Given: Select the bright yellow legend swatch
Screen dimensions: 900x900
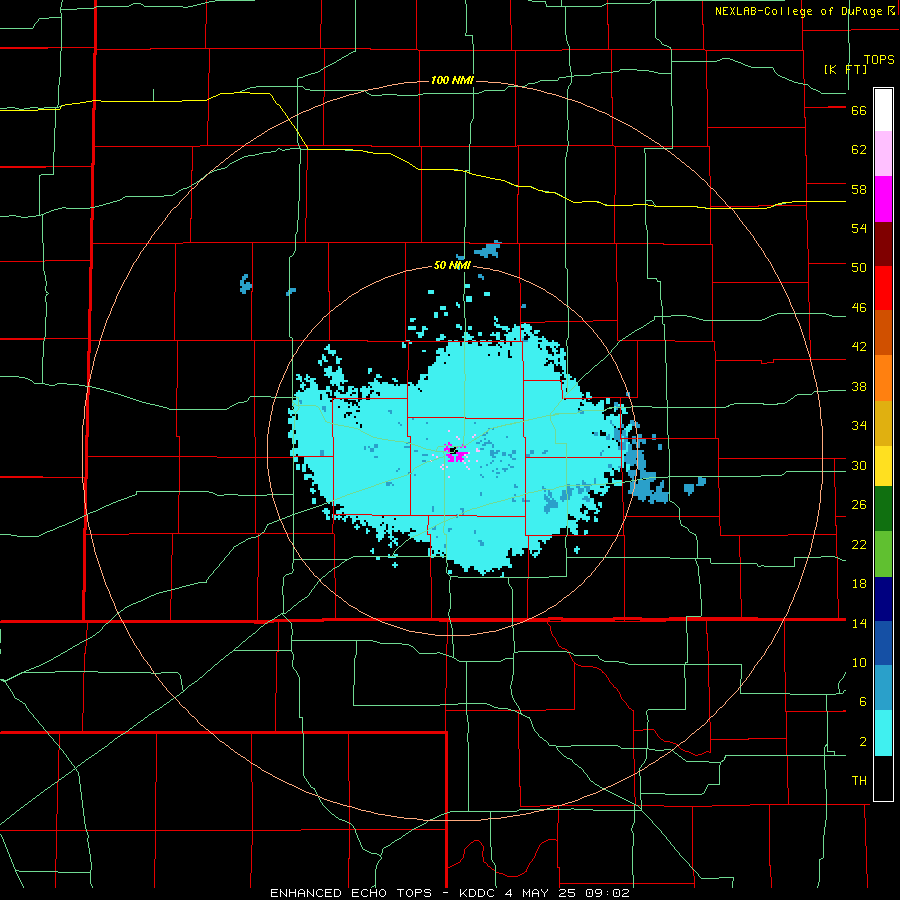Looking at the screenshot, I should pos(883,465).
